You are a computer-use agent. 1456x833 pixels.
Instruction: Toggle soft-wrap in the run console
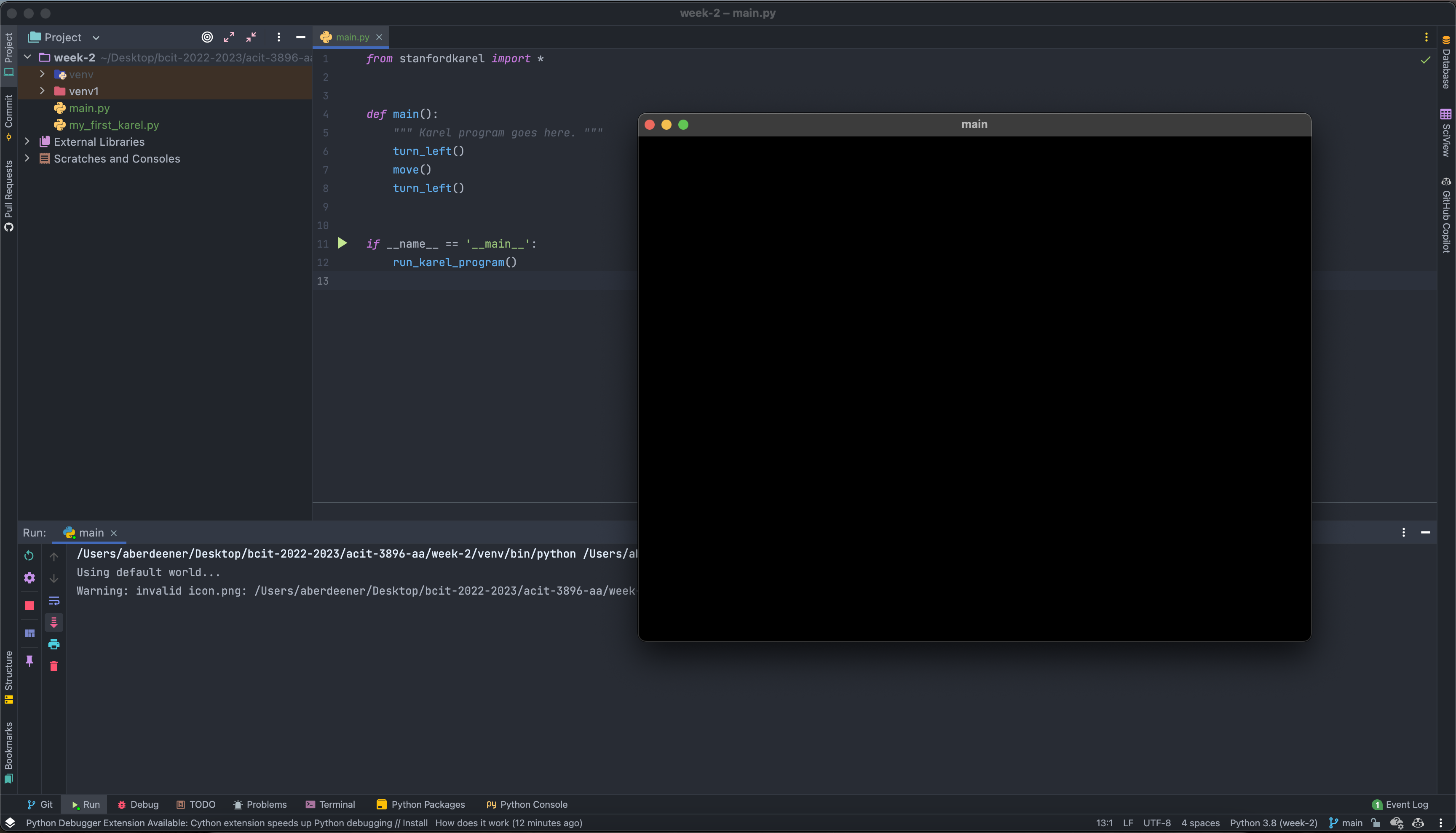click(54, 600)
